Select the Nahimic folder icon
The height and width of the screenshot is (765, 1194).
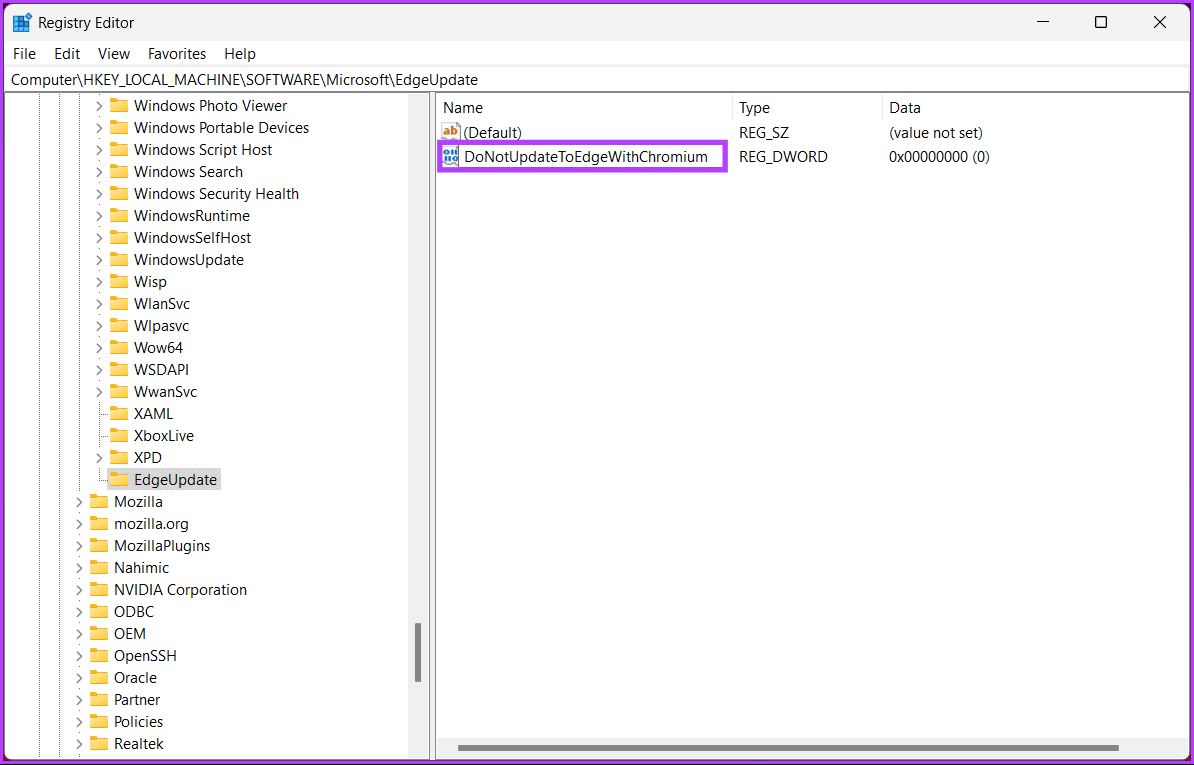99,569
